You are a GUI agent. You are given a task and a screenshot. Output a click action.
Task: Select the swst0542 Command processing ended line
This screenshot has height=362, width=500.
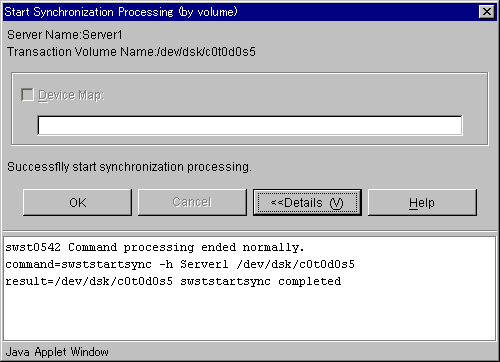(x=155, y=248)
